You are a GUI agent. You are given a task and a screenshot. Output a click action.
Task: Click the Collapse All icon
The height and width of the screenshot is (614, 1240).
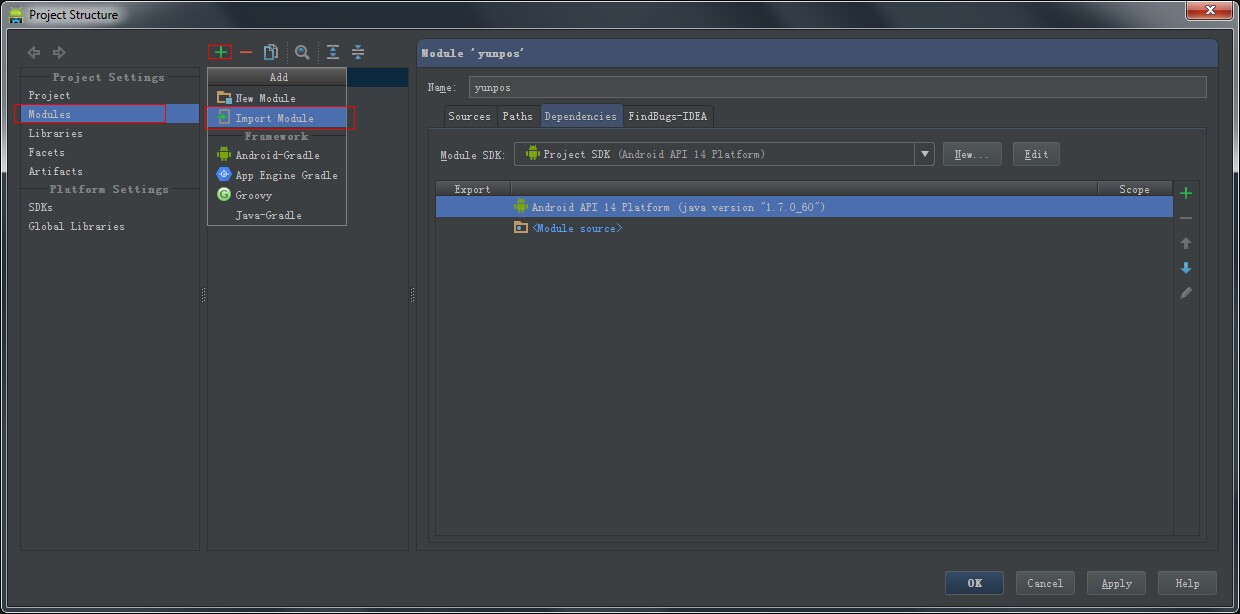click(x=358, y=52)
